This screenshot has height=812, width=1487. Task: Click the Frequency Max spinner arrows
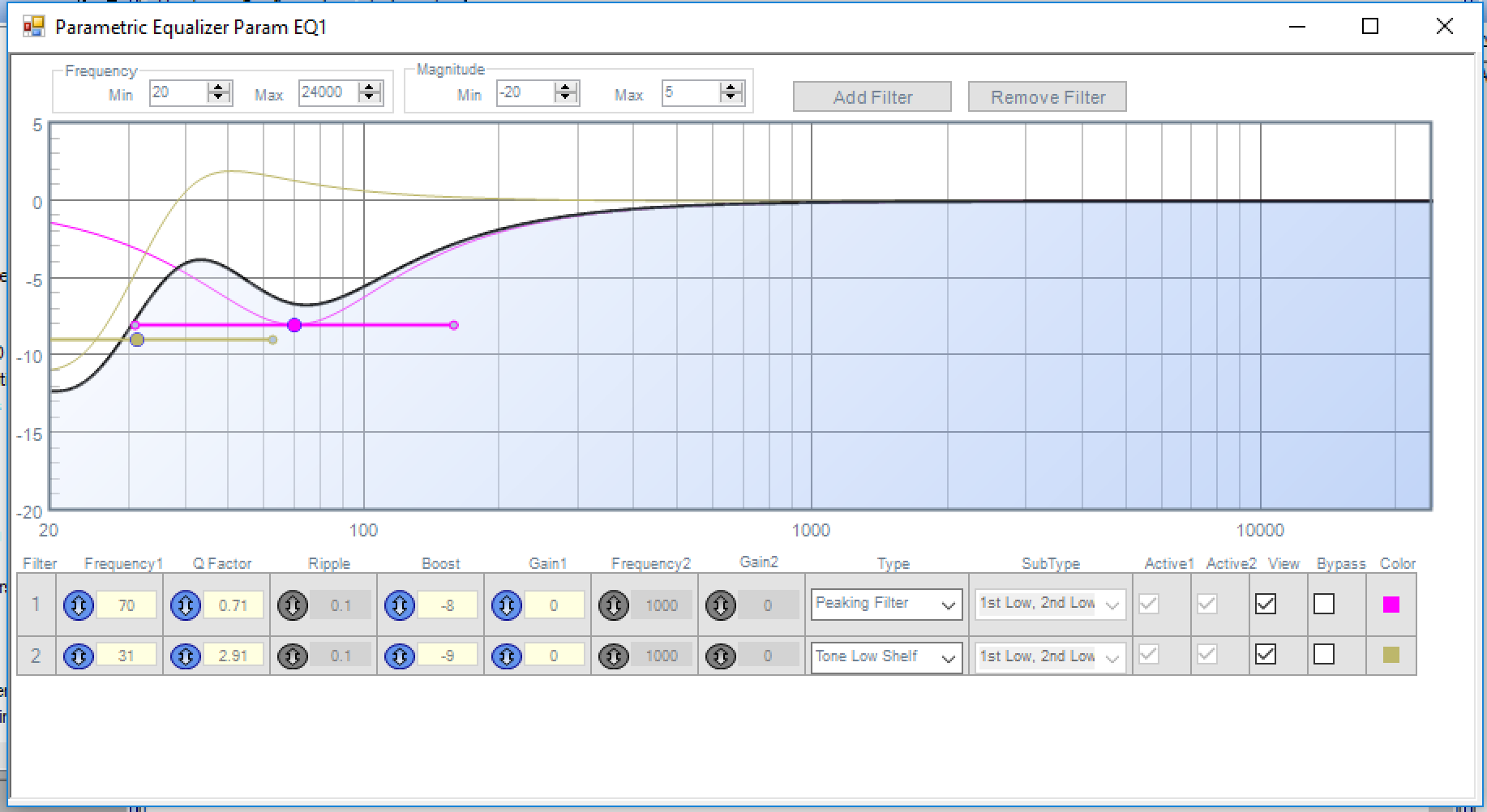370,92
